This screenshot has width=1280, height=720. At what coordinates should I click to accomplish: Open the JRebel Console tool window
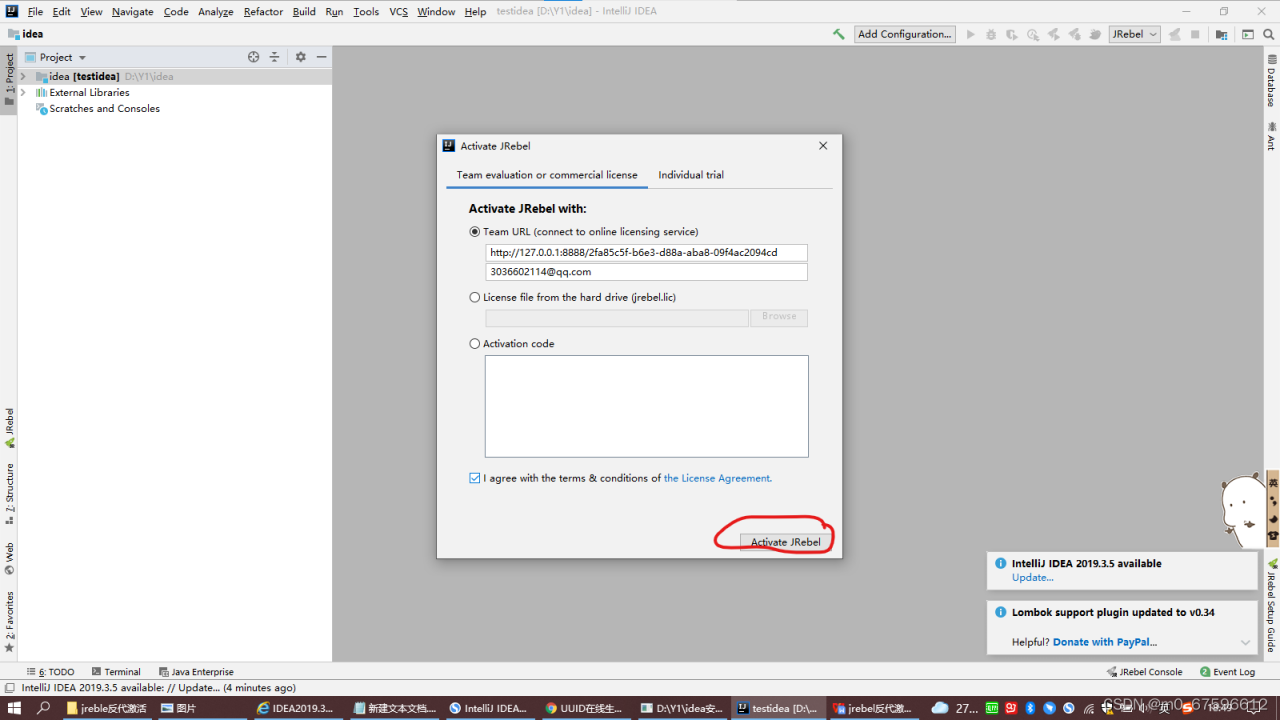[1144, 672]
